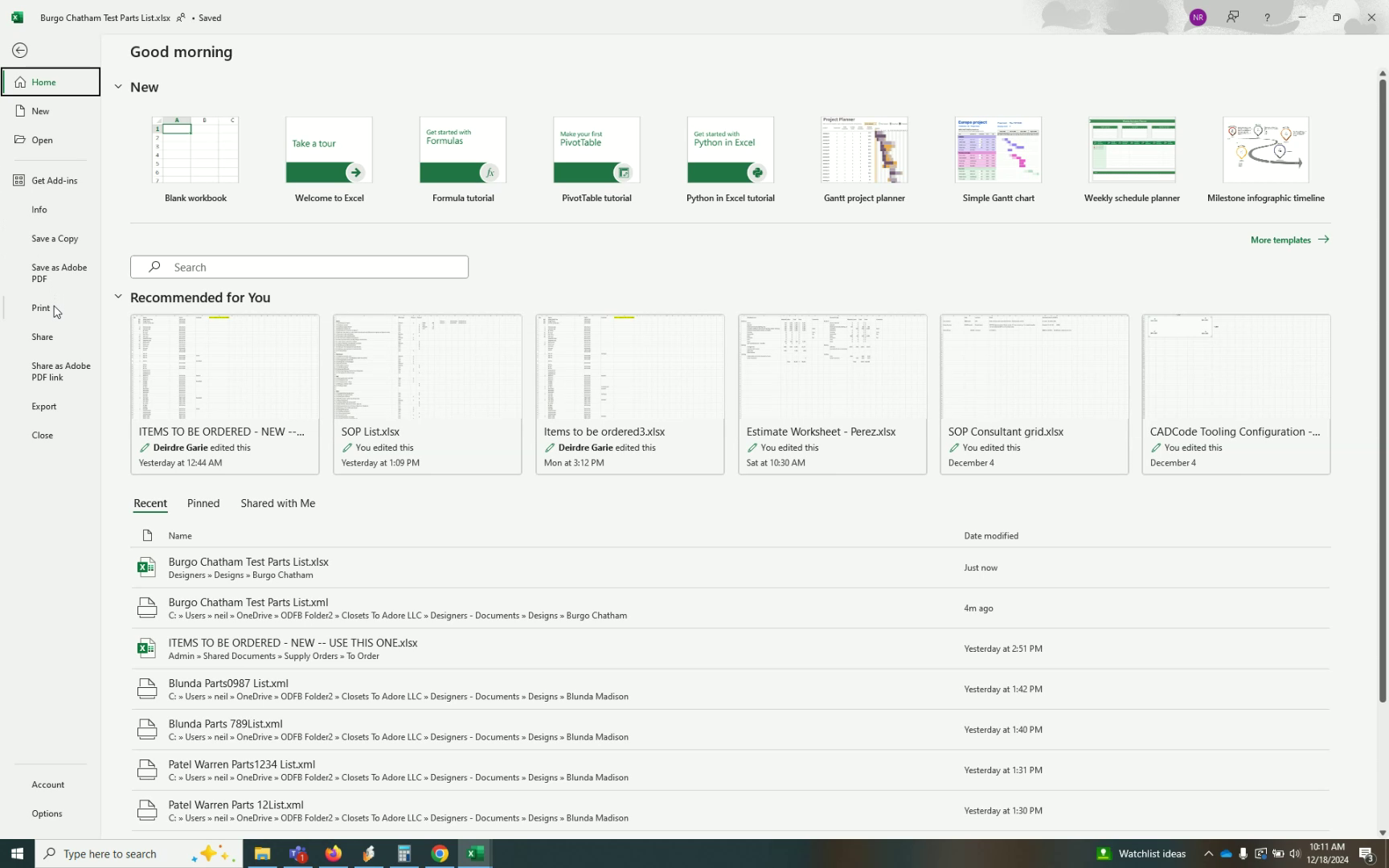Select Home in the backstage sidebar
This screenshot has height=868, width=1389.
[x=51, y=82]
